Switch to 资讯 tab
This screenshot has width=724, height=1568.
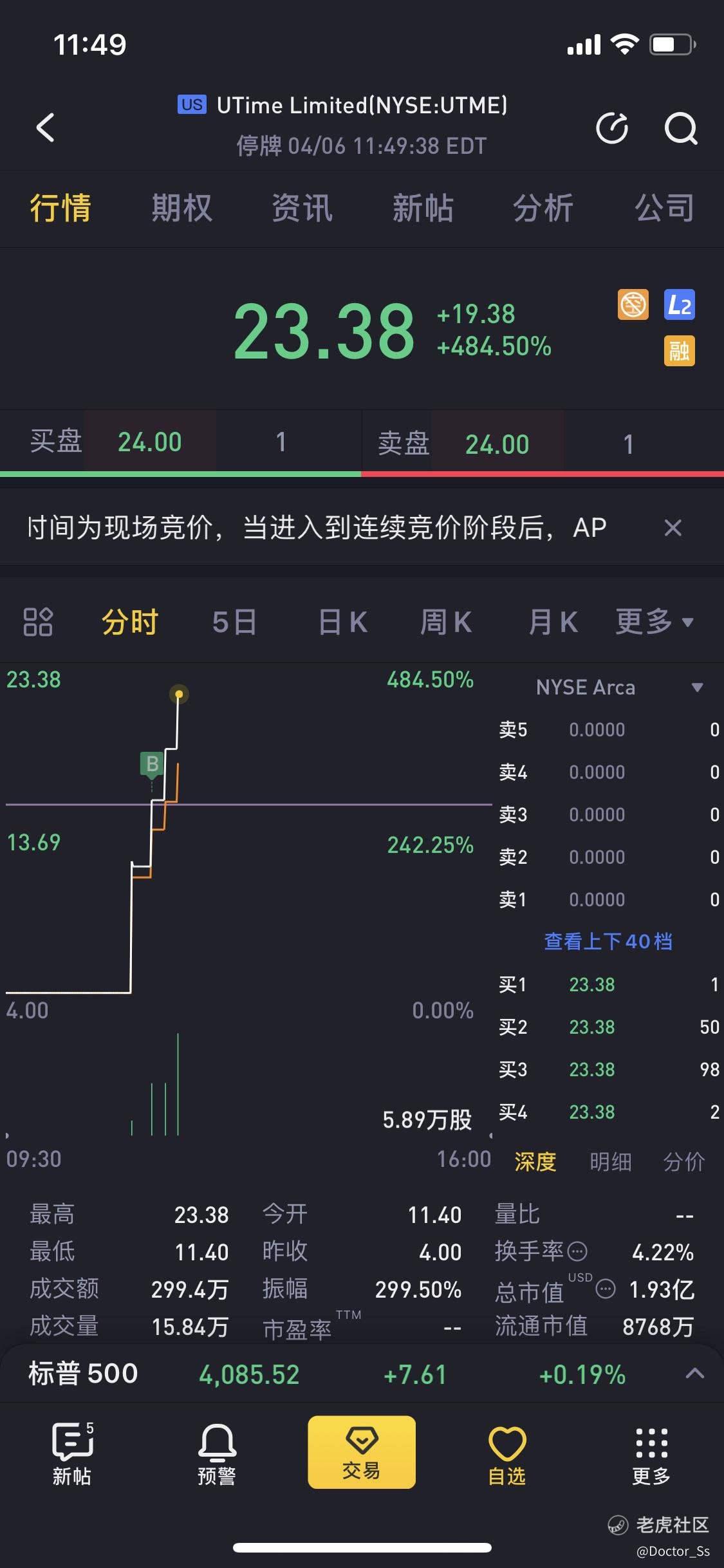click(302, 209)
